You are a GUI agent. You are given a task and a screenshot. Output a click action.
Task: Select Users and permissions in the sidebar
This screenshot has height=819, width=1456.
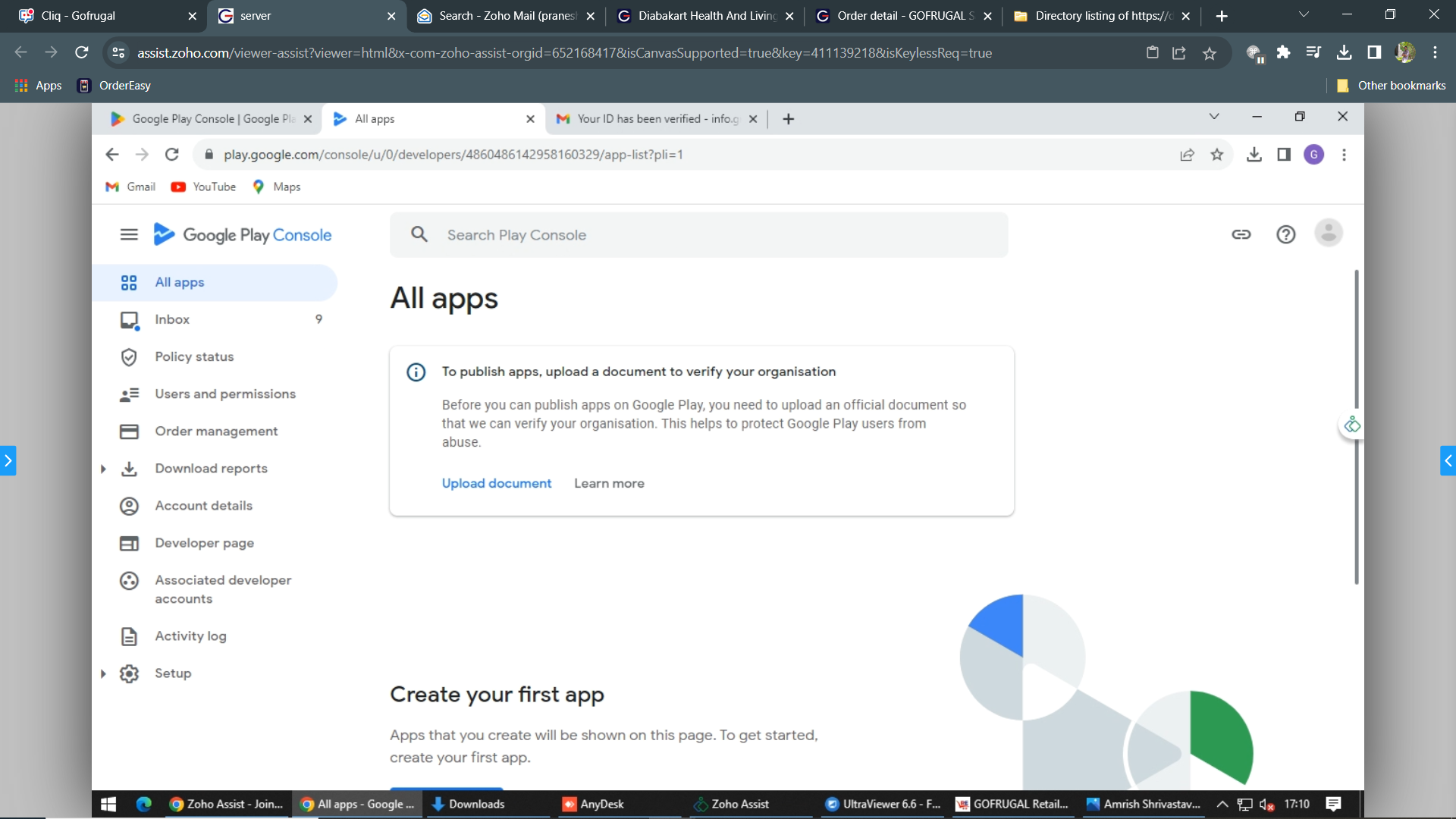pyautogui.click(x=225, y=394)
